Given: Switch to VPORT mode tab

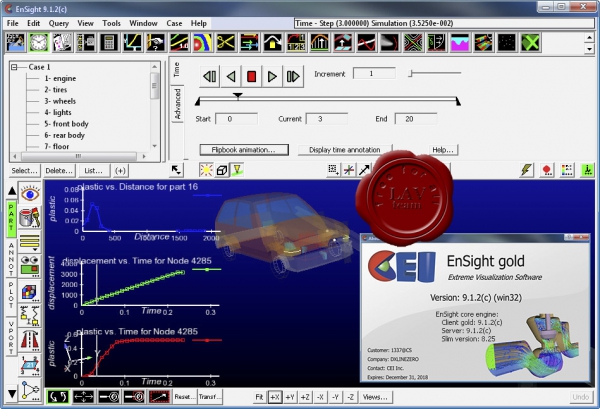Looking at the screenshot, I should tap(11, 337).
